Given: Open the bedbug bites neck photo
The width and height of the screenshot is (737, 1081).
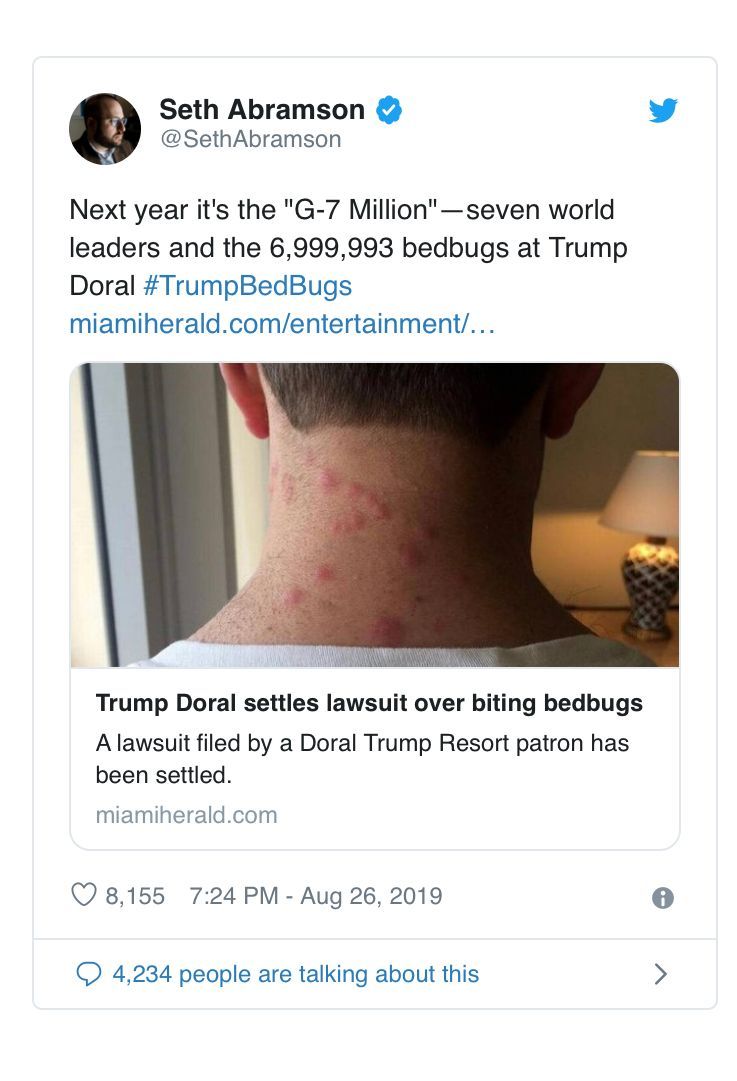Looking at the screenshot, I should point(375,515).
